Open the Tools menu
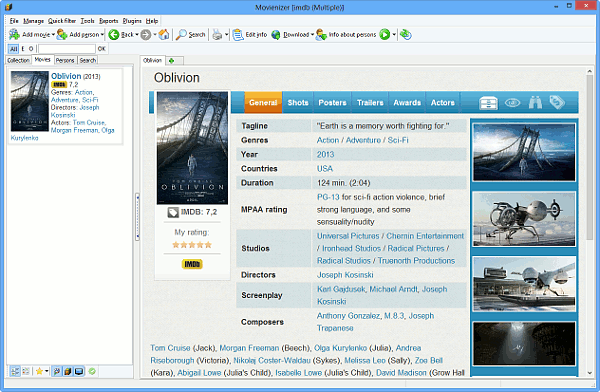 point(87,21)
